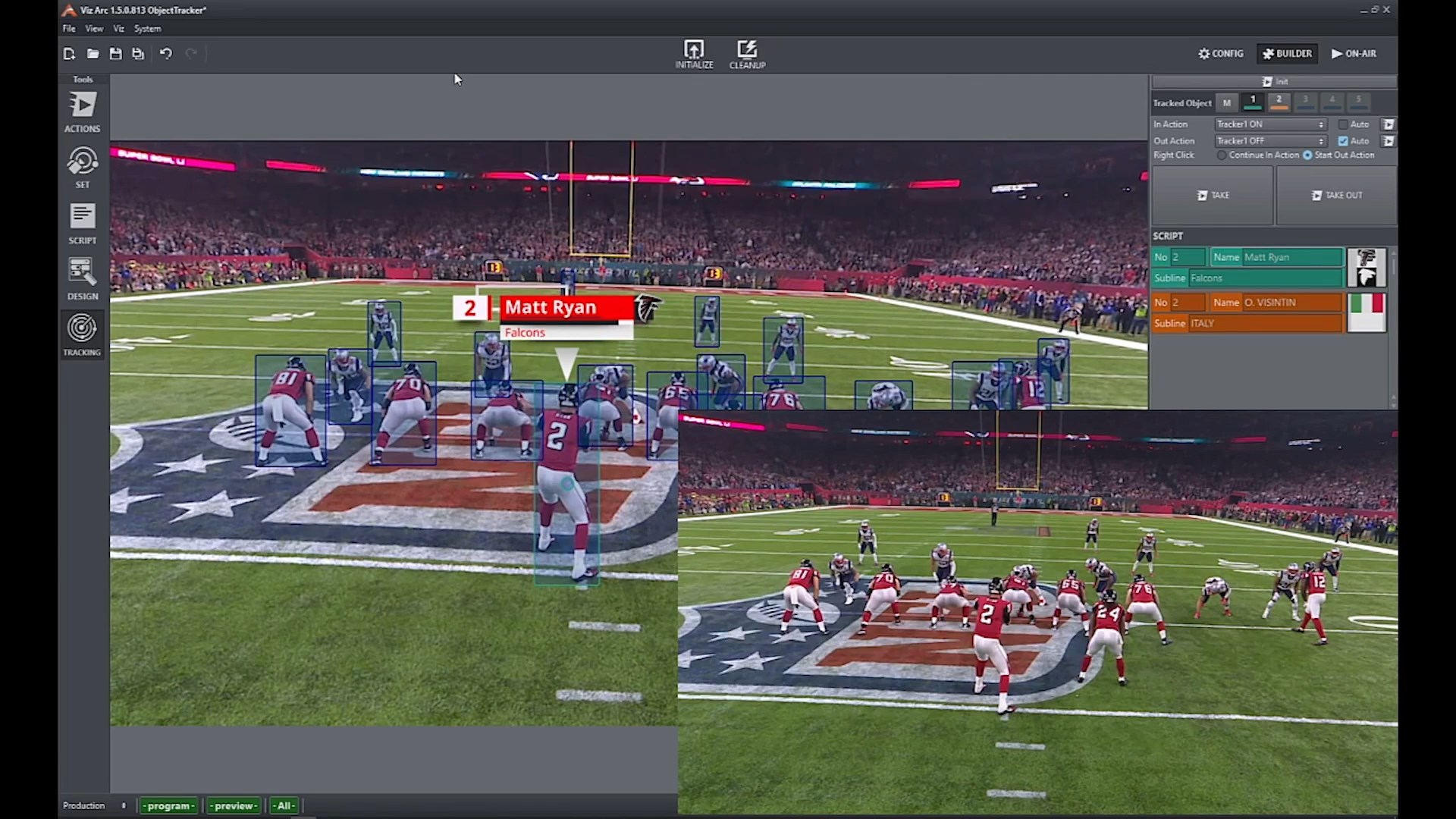The width and height of the screenshot is (1456, 819).
Task: Click the TAKE button
Action: (1213, 196)
